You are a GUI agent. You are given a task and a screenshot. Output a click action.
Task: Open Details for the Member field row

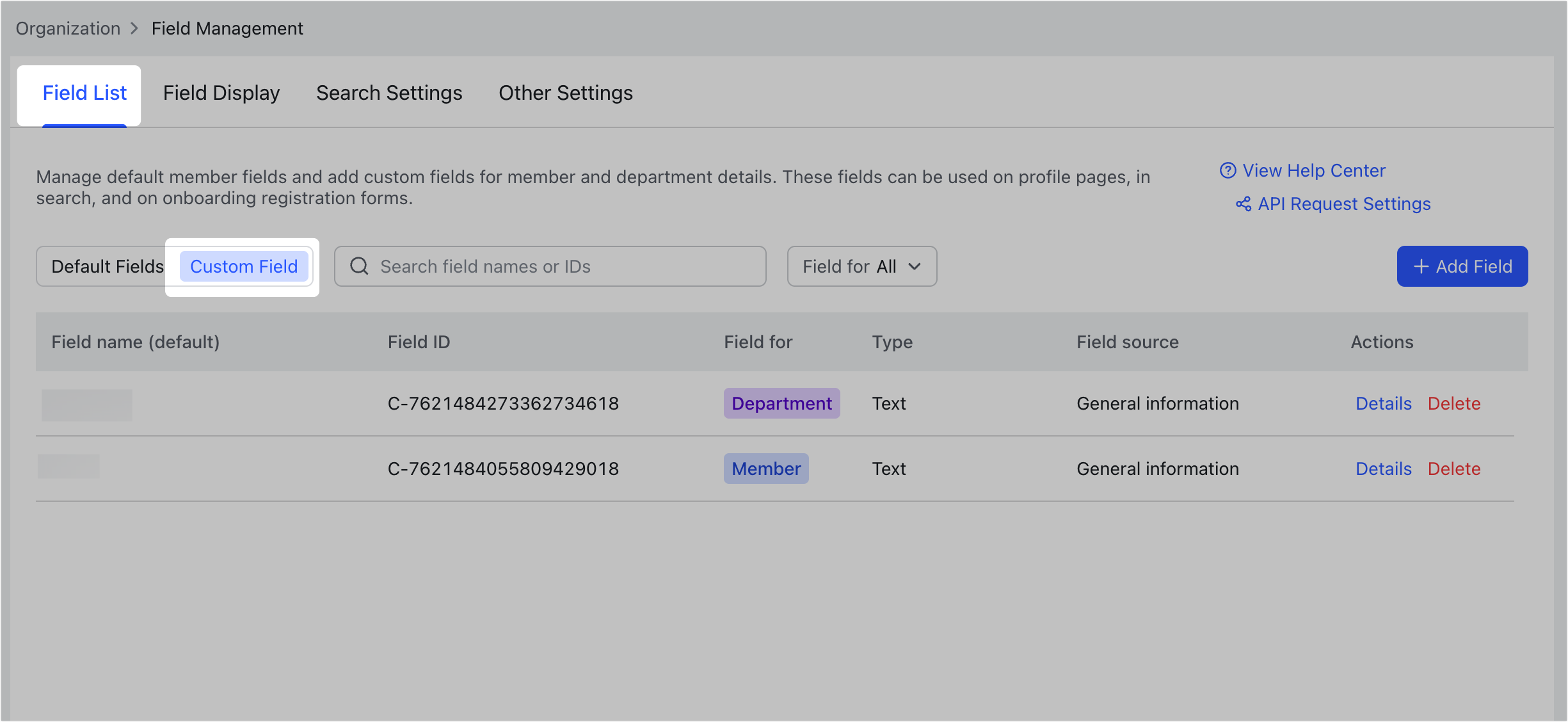click(1384, 469)
